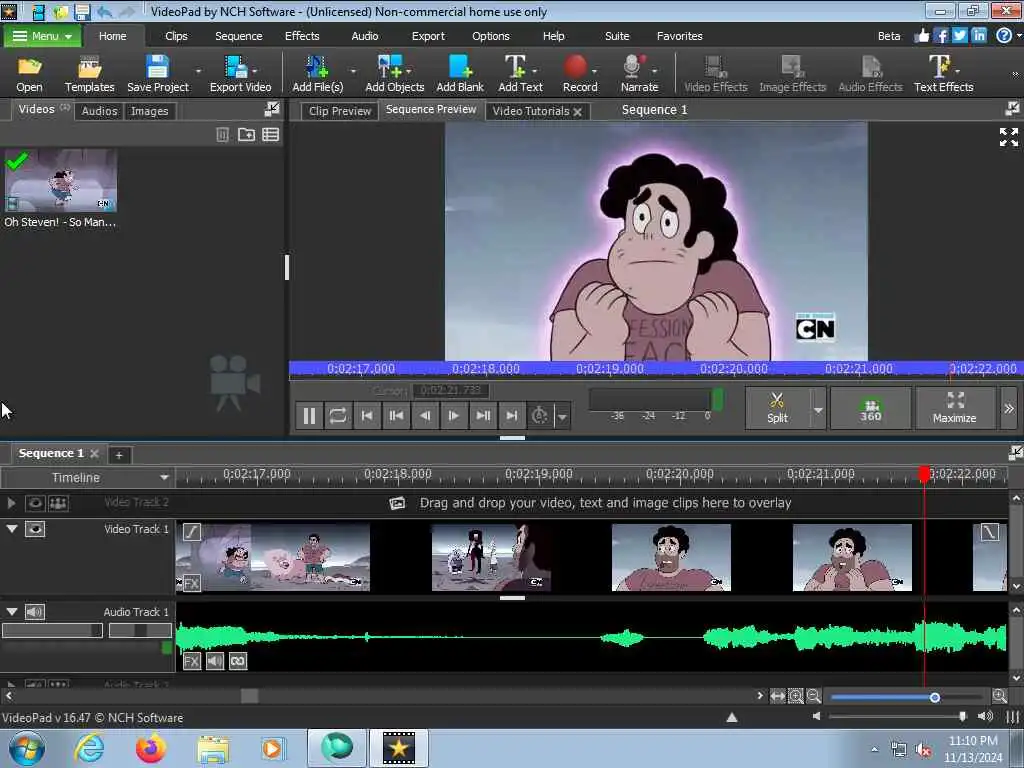Switch the media bin to list view
Image resolution: width=1024 pixels, height=768 pixels.
[270, 135]
